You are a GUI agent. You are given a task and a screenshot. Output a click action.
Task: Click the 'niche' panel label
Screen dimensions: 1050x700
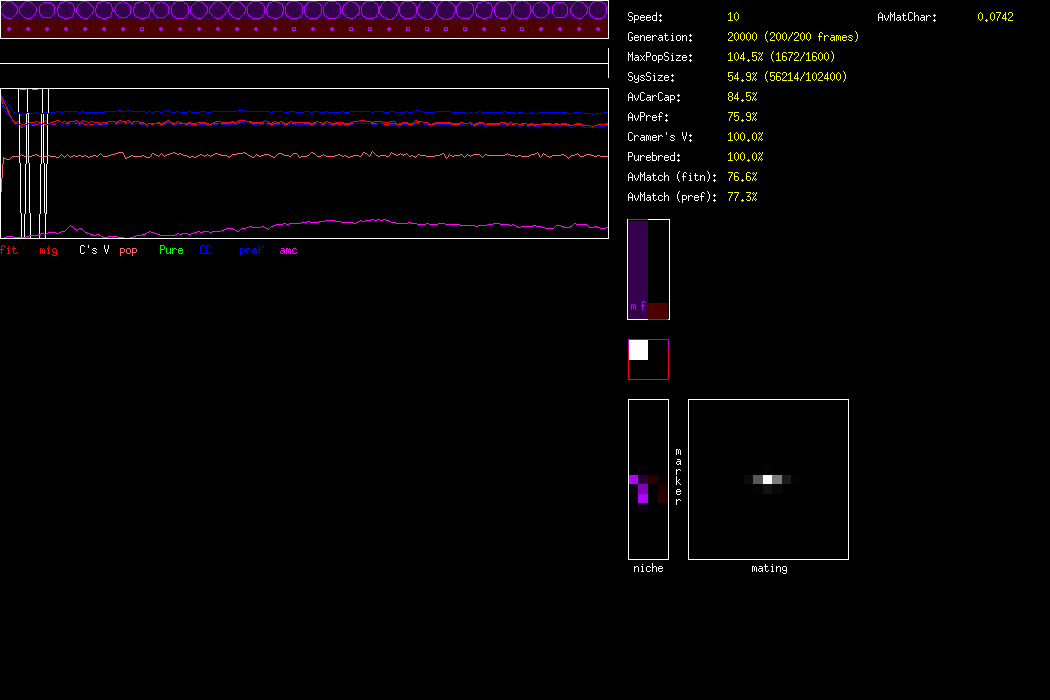[648, 568]
